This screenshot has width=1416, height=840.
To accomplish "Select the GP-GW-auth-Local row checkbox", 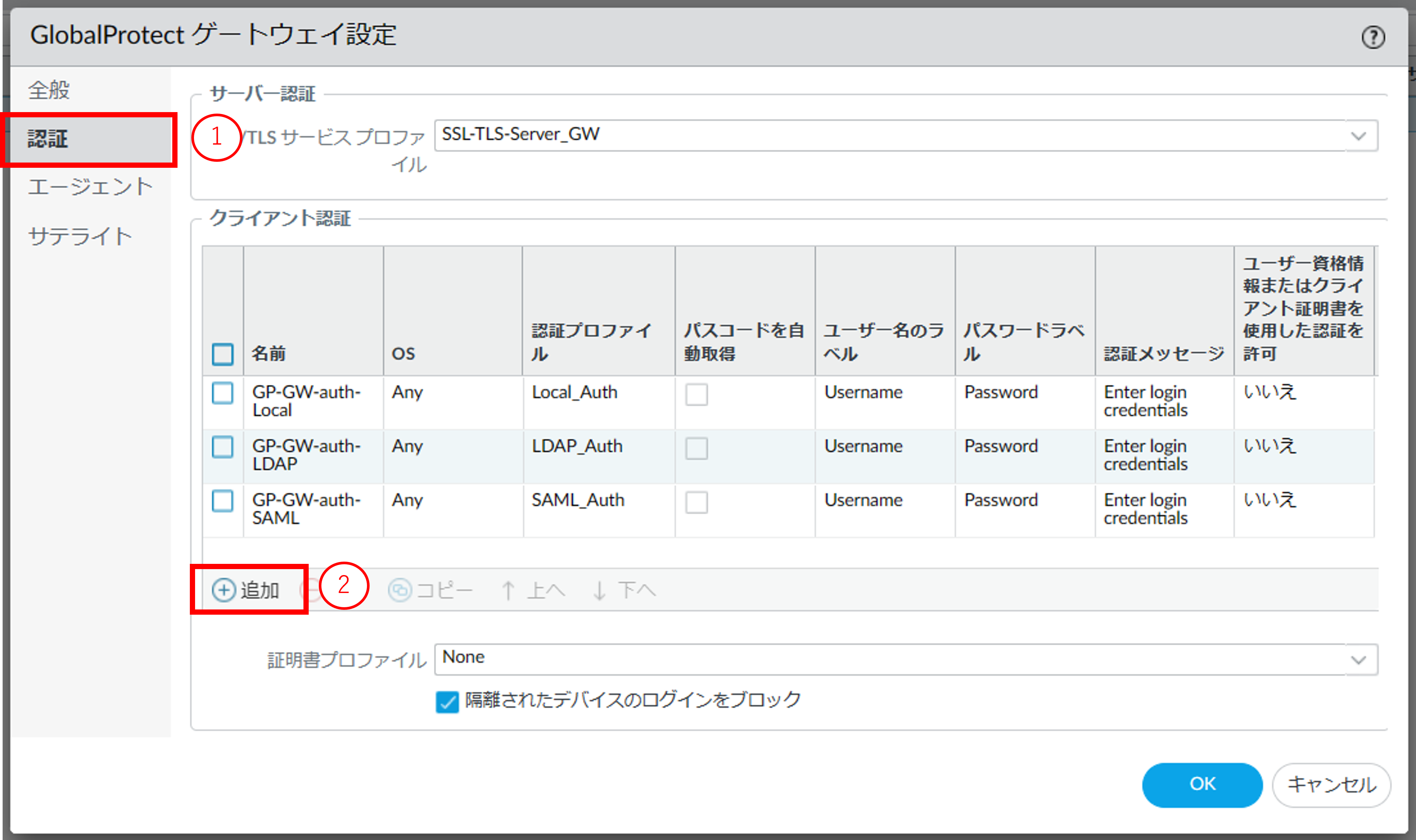I will click(x=222, y=393).
